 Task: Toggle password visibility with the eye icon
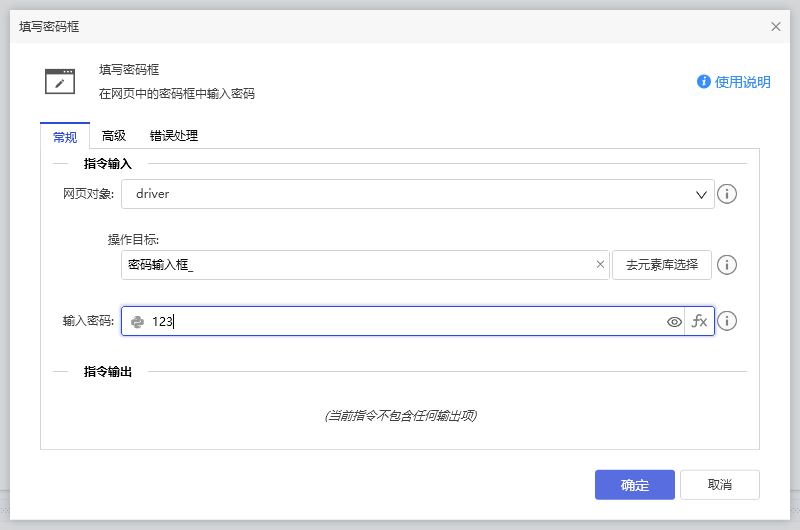674,322
